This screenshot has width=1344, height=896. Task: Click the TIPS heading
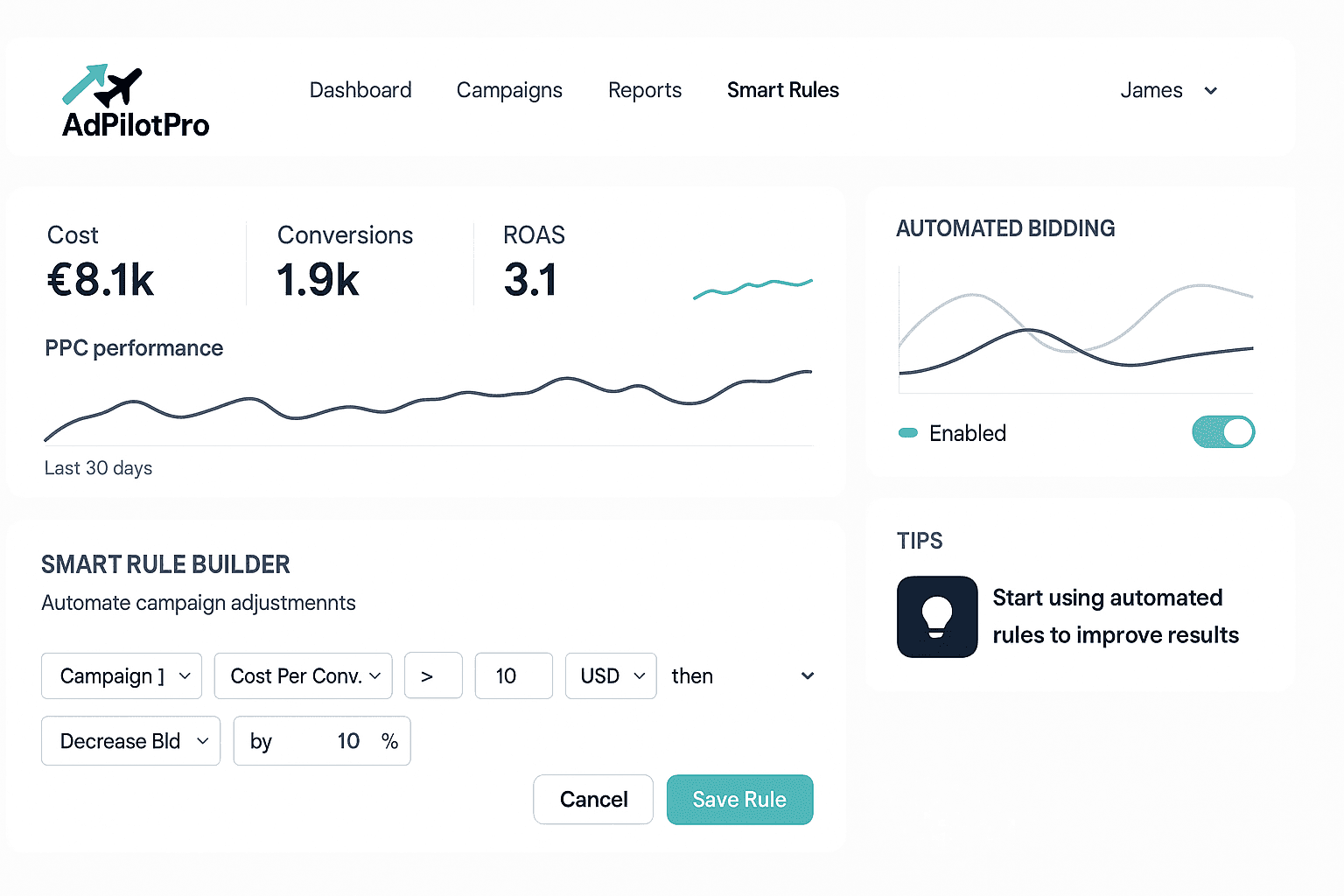(x=920, y=541)
